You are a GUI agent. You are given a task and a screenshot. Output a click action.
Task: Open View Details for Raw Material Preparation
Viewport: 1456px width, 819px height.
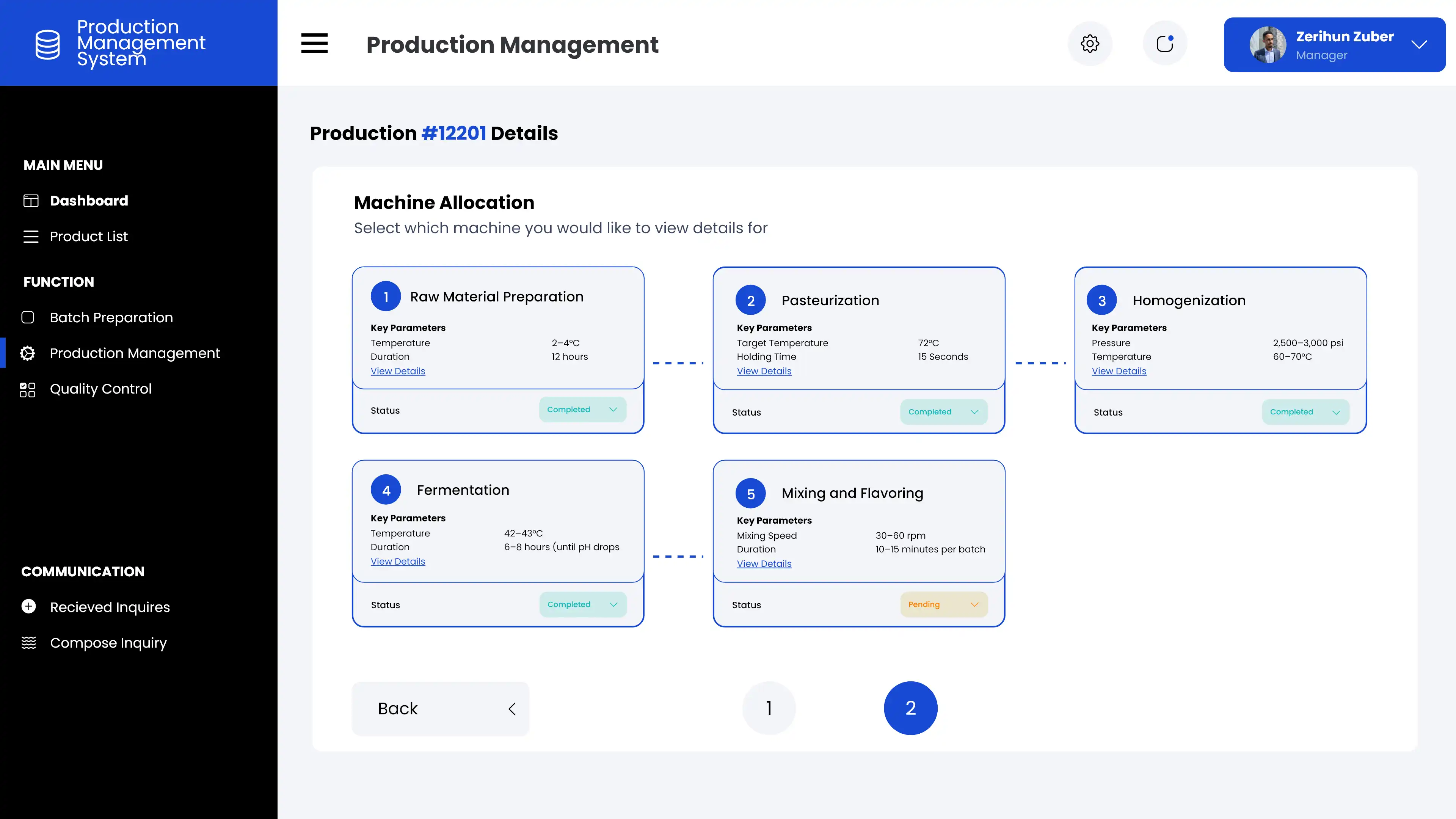tap(398, 371)
